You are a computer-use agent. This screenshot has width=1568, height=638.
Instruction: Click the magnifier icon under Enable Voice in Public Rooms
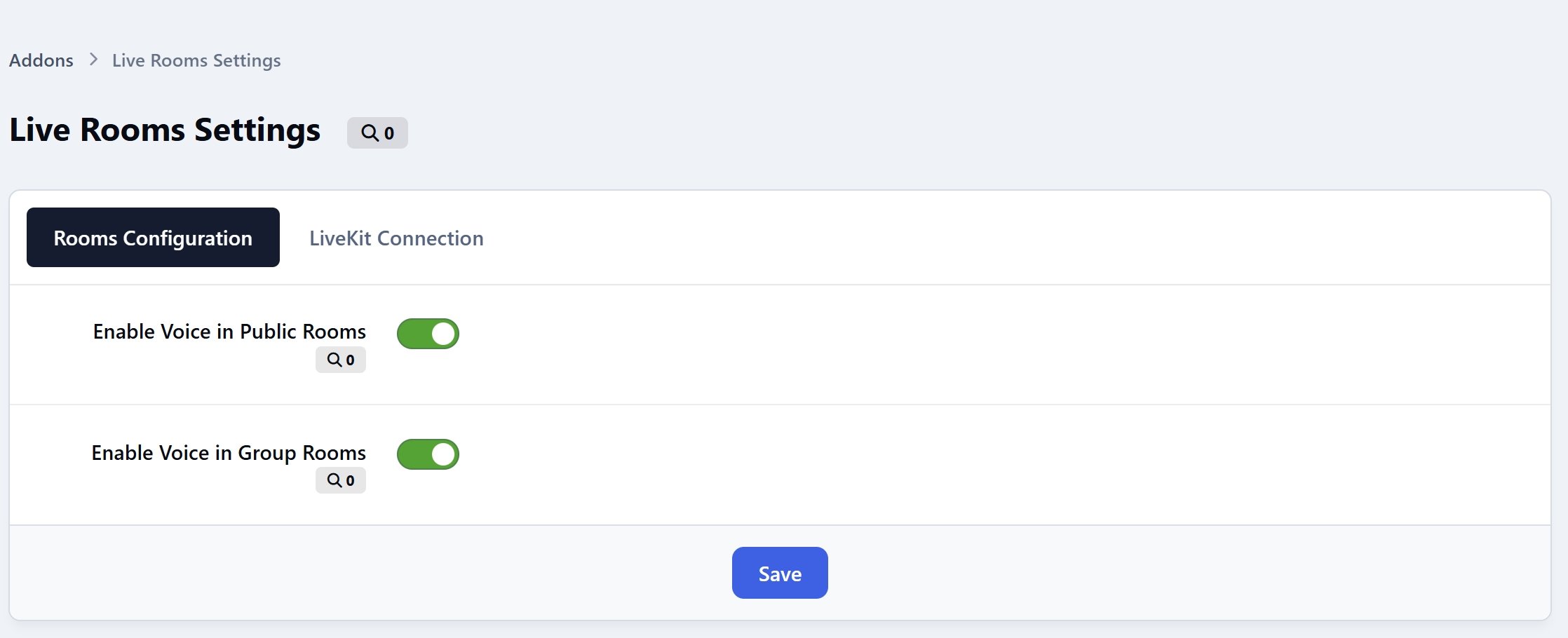(x=335, y=360)
